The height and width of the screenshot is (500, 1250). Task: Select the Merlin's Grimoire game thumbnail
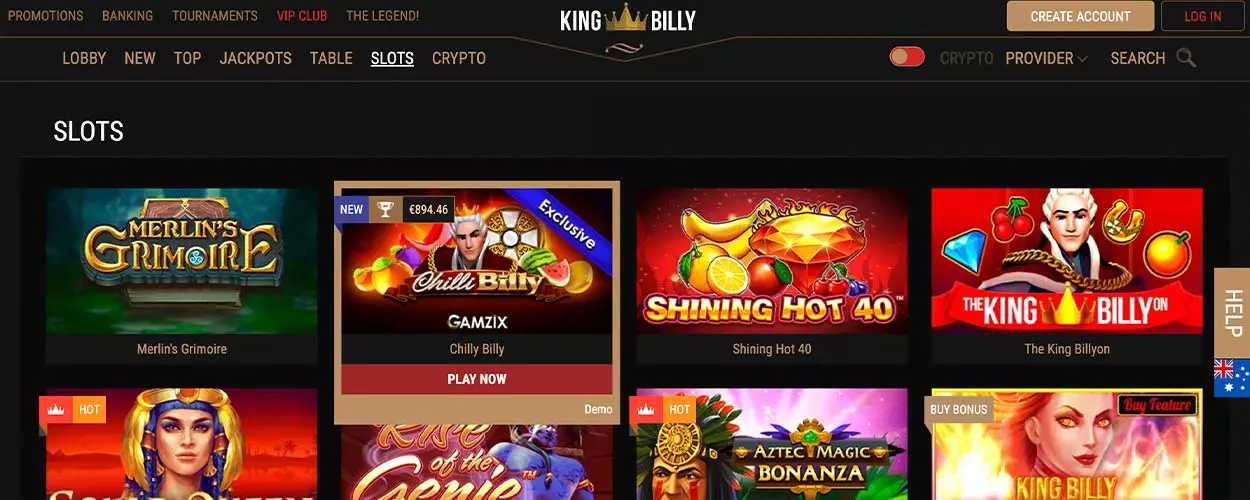pyautogui.click(x=182, y=261)
